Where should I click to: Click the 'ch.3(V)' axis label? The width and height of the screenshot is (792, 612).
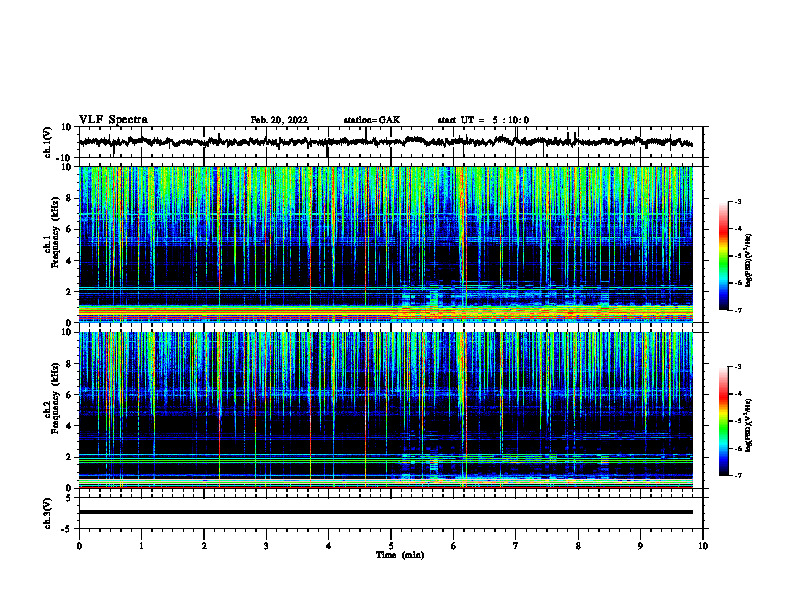coord(48,514)
